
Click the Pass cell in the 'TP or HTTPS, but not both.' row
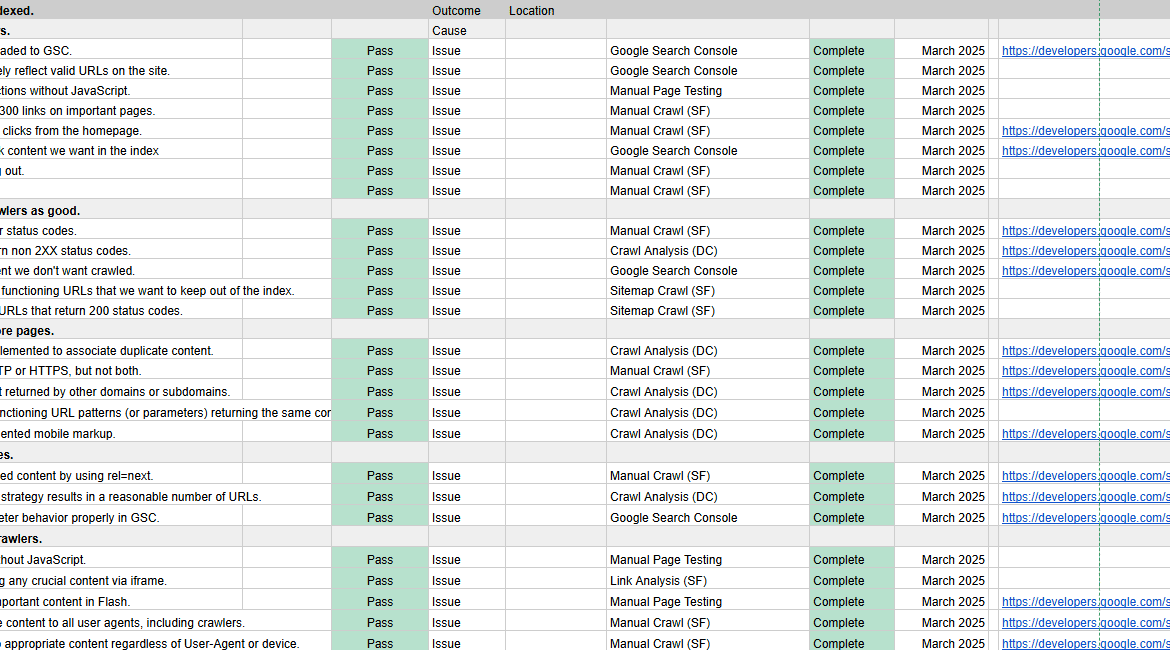[x=380, y=371]
